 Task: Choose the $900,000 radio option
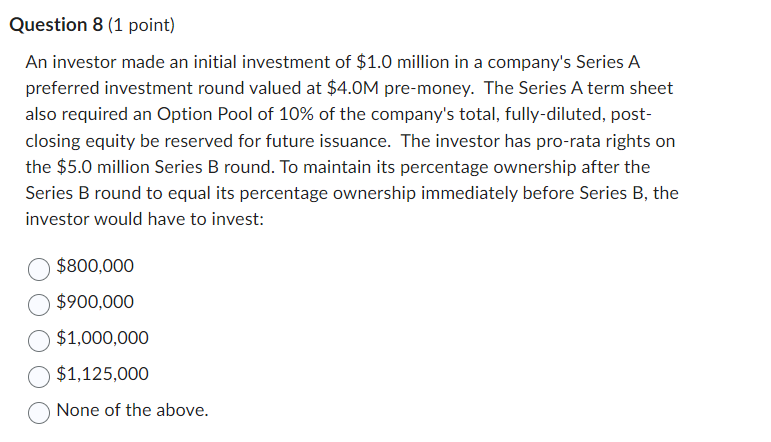(x=39, y=303)
